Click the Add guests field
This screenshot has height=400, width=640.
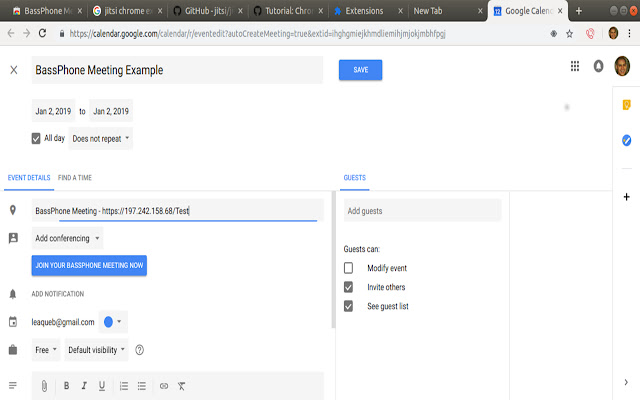coord(422,211)
